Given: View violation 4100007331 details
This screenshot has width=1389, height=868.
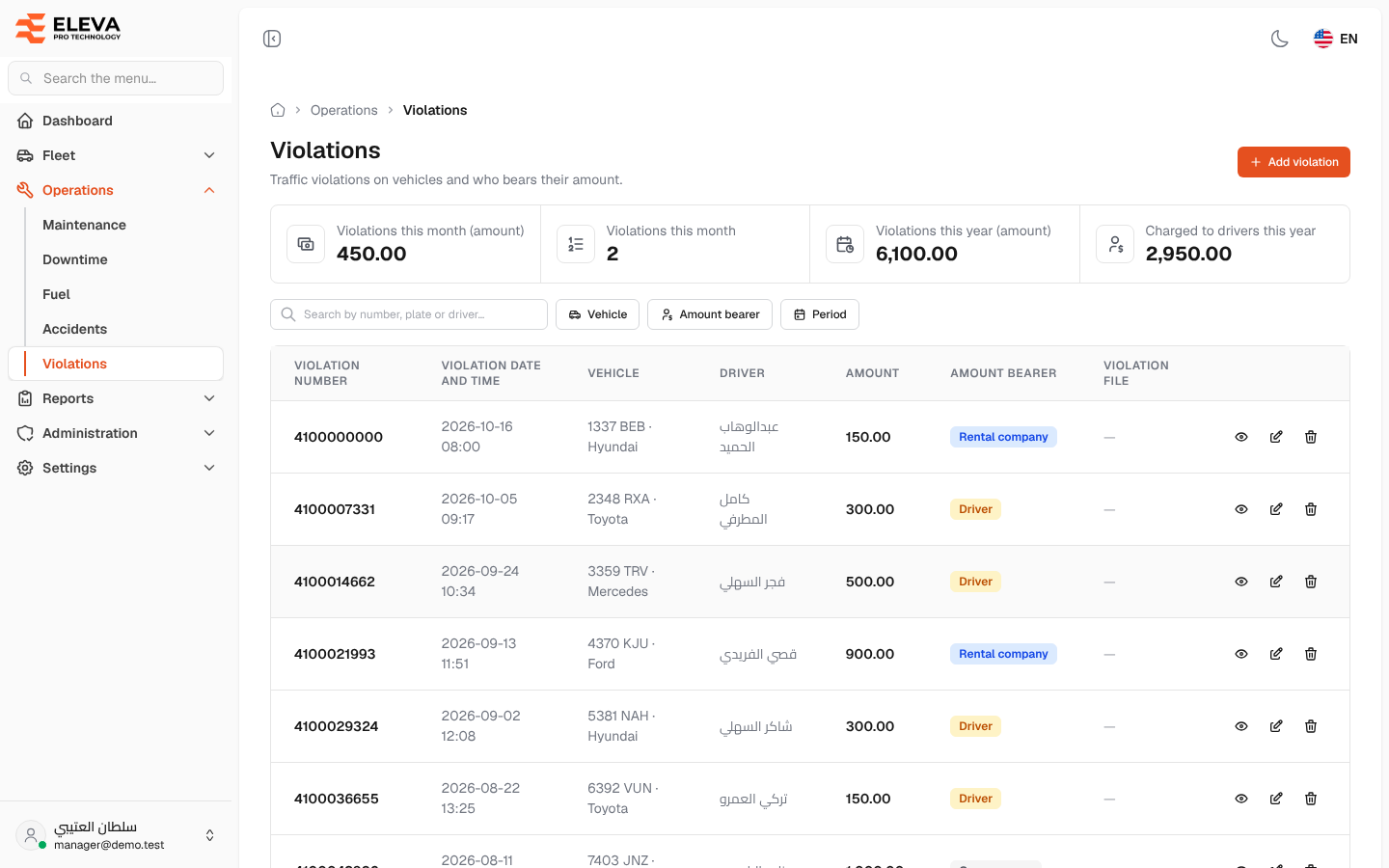Looking at the screenshot, I should pos(1241,509).
